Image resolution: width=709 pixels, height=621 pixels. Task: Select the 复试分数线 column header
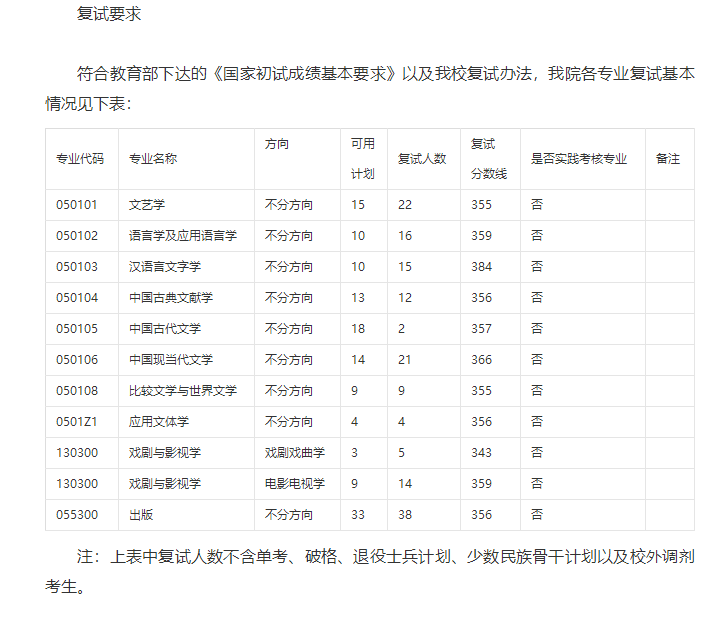click(x=489, y=158)
